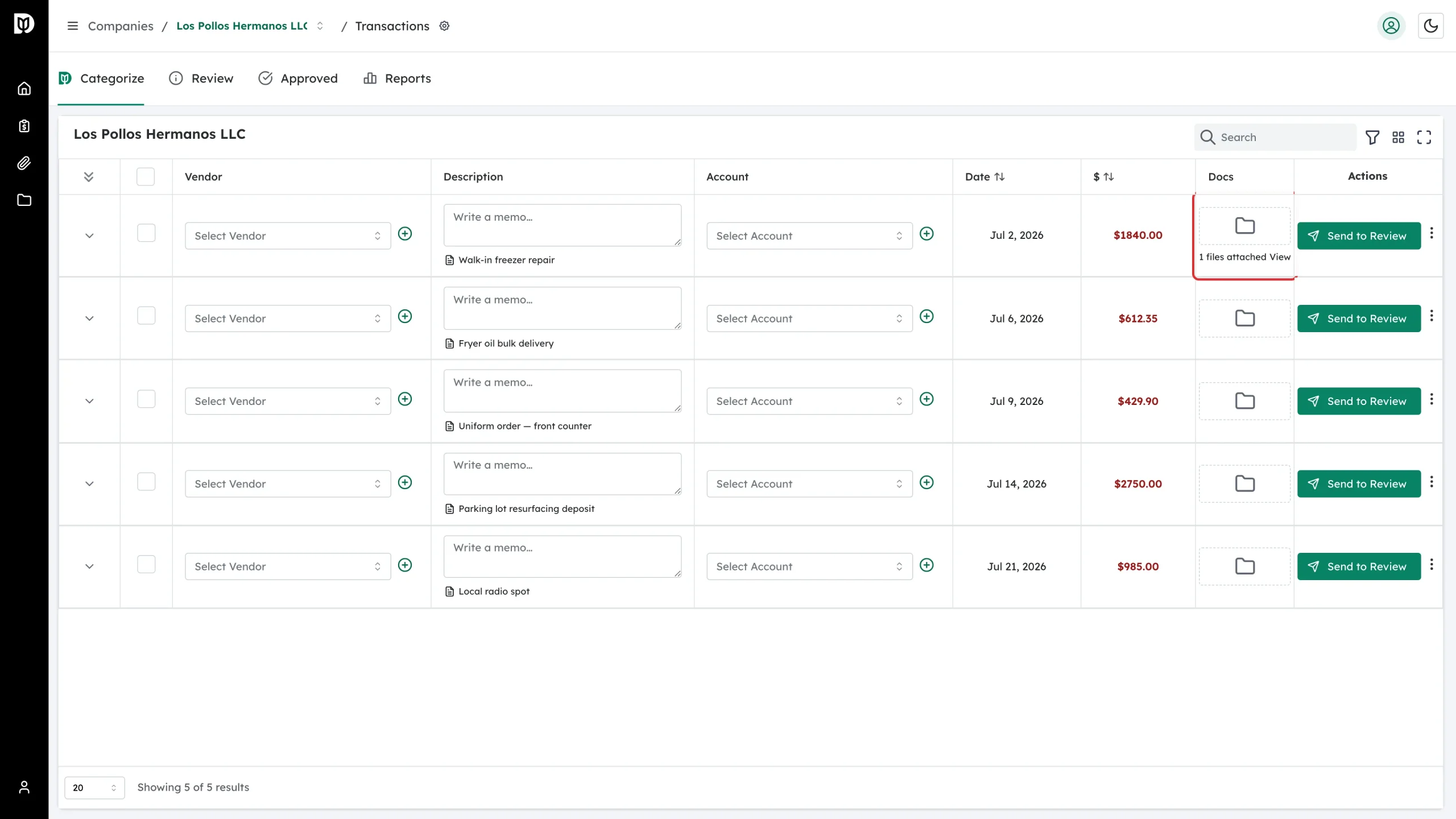1456x819 pixels.
Task: Send the $985.00 transaction to review
Action: tap(1359, 566)
